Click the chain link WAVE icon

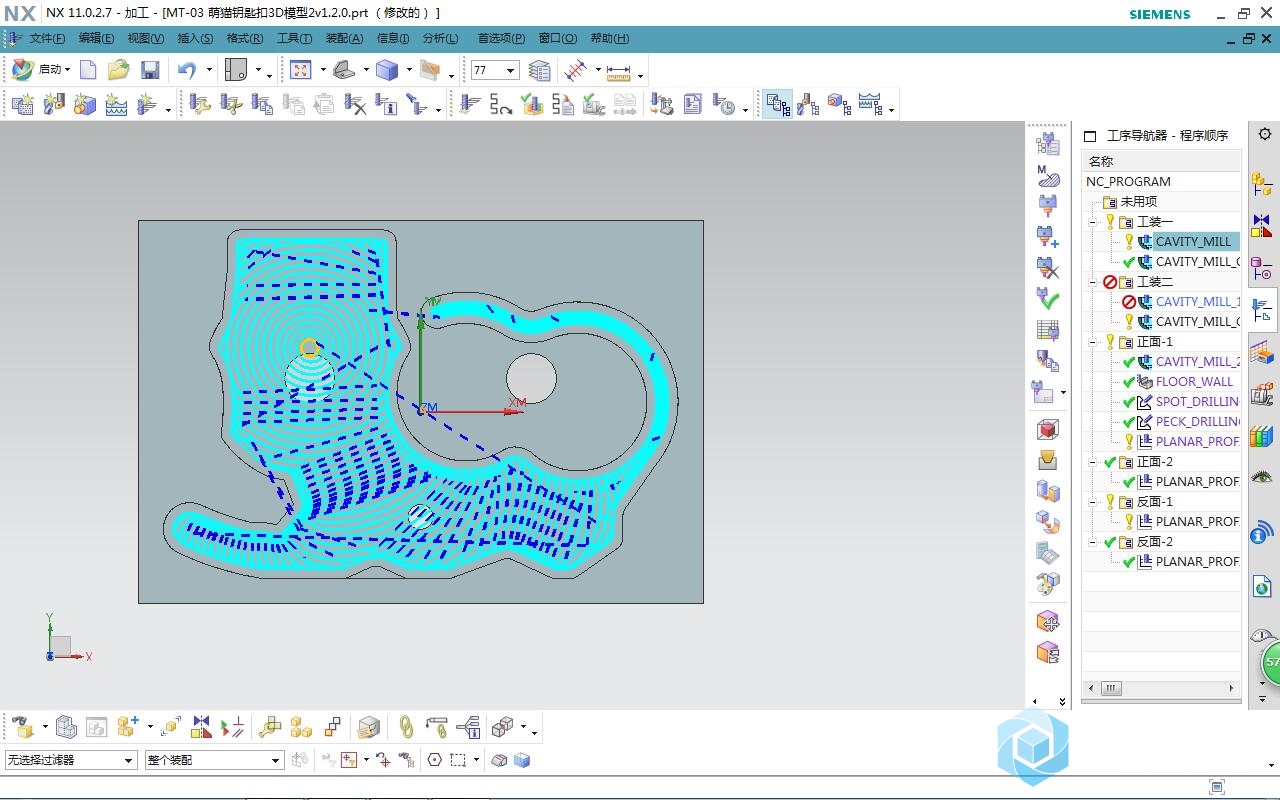[x=406, y=727]
